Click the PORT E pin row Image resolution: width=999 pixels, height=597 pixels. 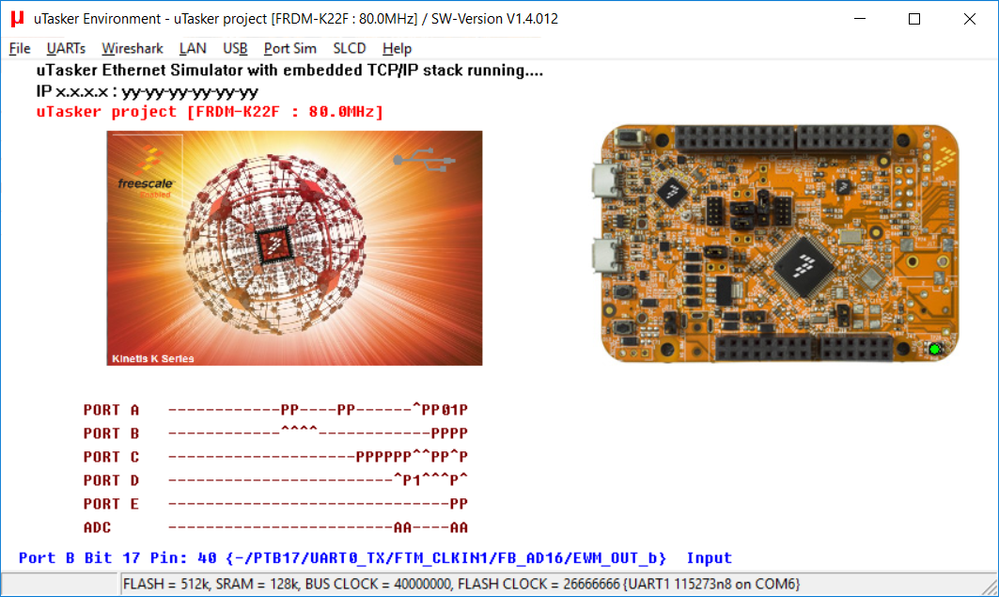(x=318, y=504)
